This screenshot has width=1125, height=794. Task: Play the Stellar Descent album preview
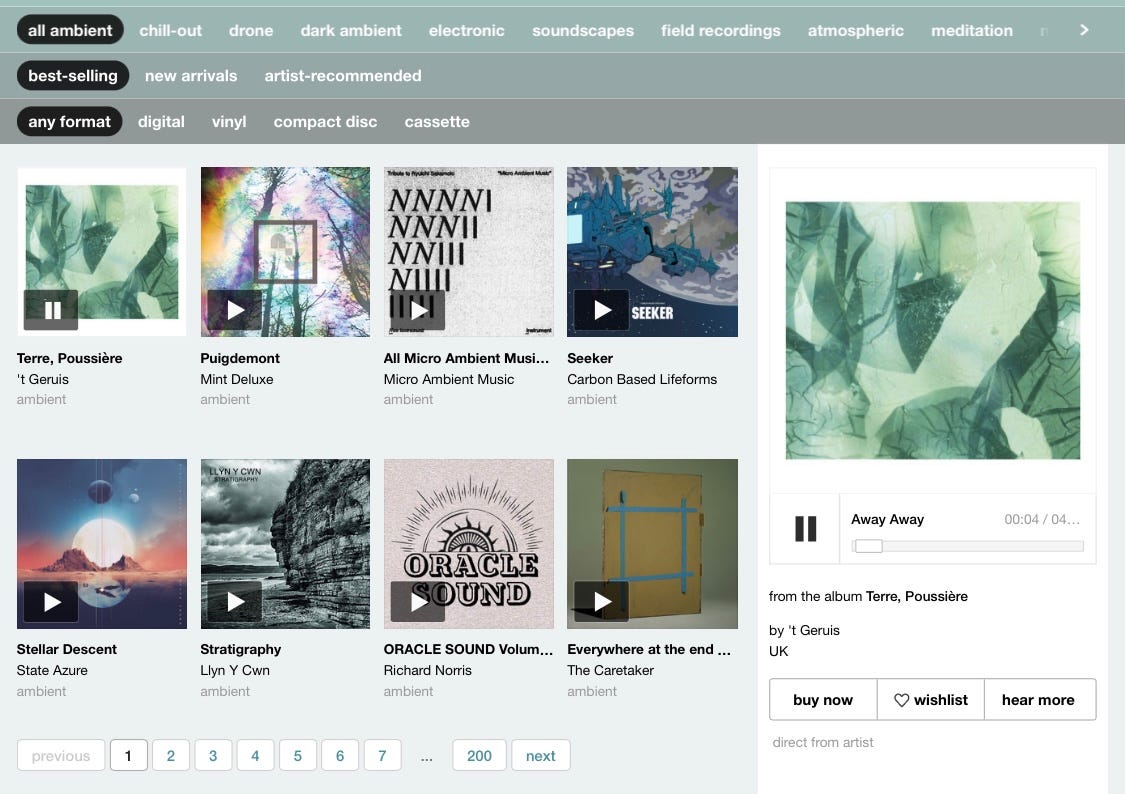point(51,602)
